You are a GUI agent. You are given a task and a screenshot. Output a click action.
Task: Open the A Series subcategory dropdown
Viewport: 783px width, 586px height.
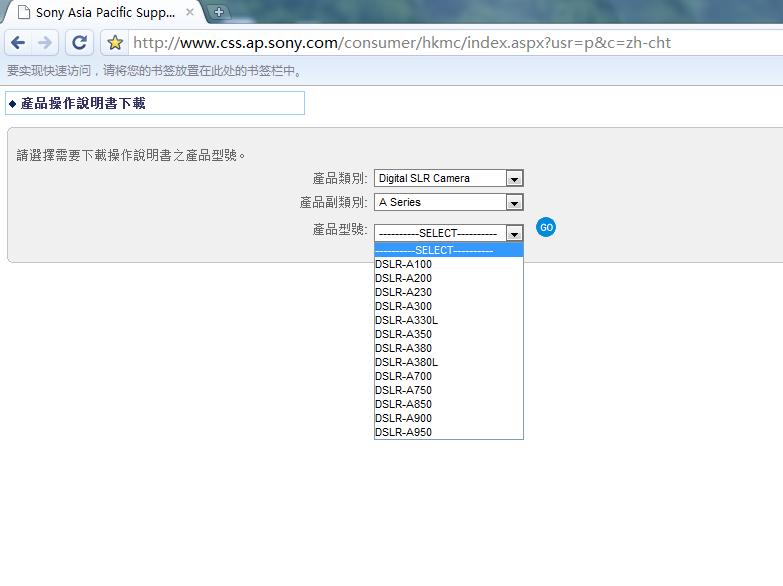point(448,202)
